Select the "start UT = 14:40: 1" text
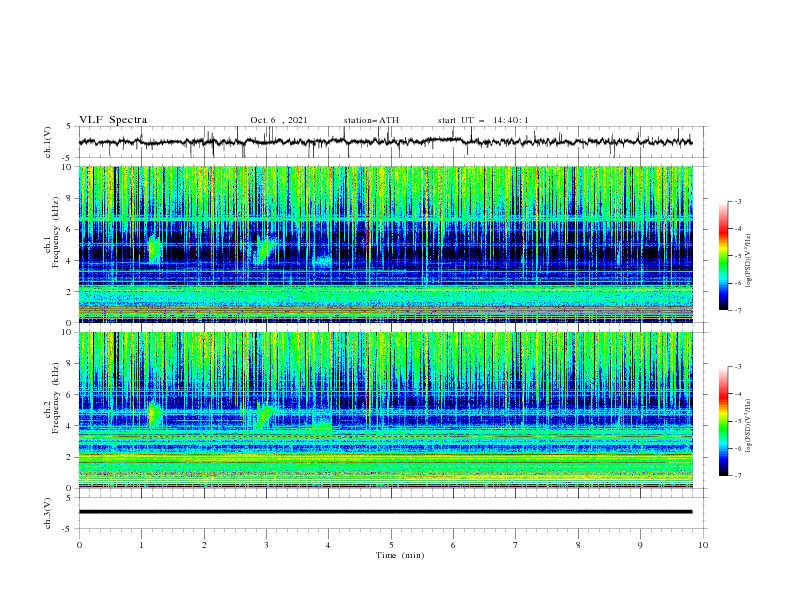Viewport: 792px width, 612px height. coord(483,120)
